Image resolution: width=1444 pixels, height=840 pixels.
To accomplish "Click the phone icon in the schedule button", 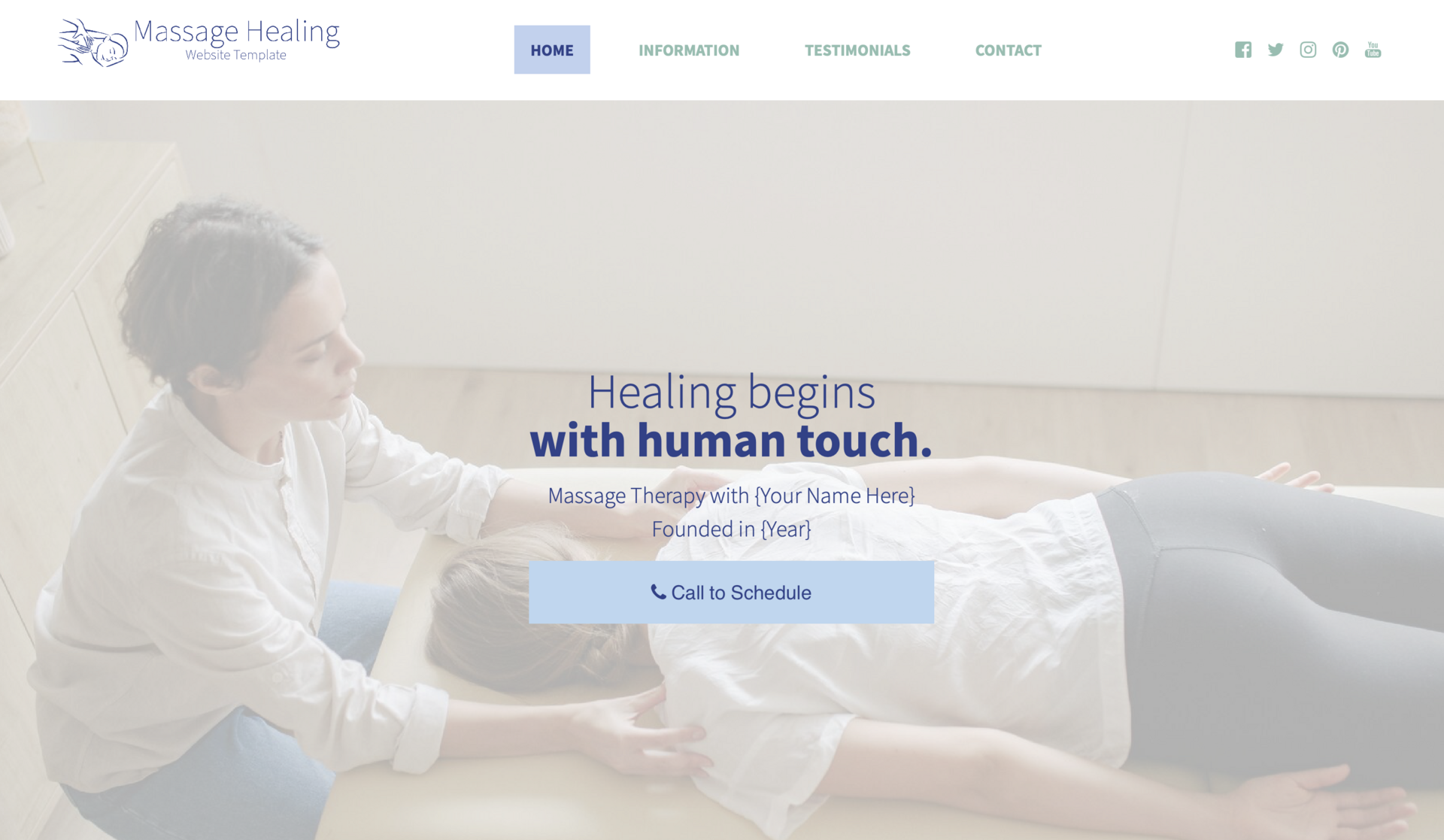I will (658, 592).
